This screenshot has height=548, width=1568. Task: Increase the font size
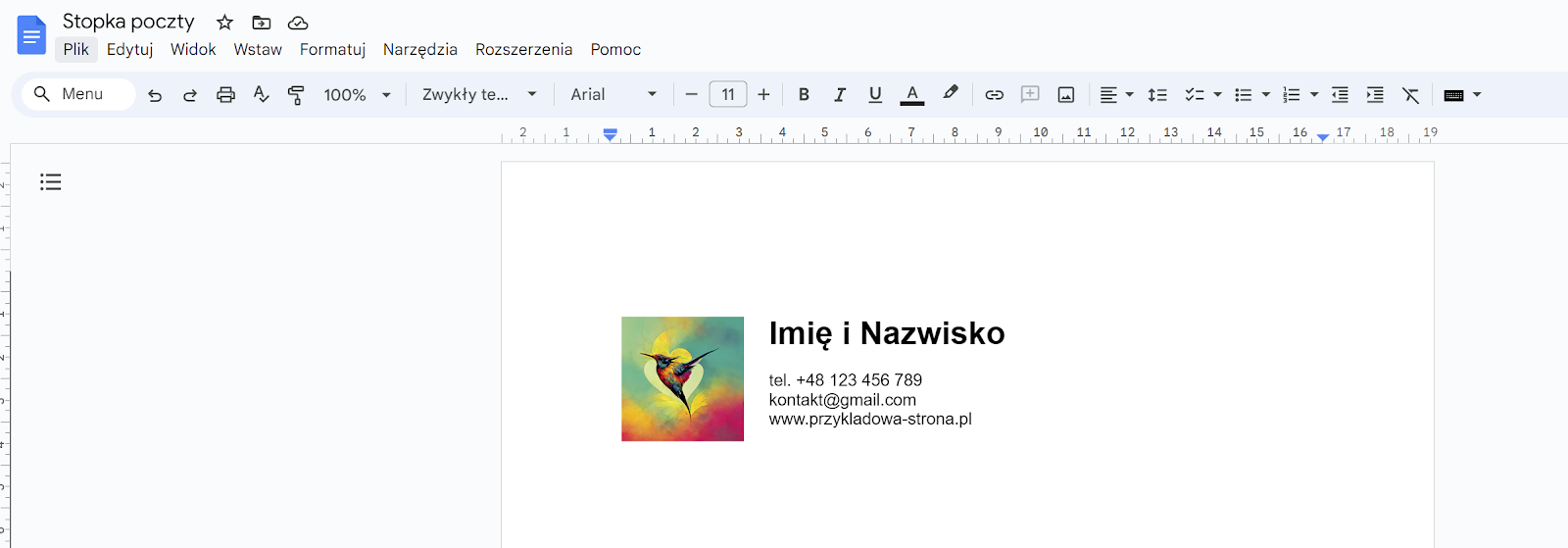click(x=764, y=95)
